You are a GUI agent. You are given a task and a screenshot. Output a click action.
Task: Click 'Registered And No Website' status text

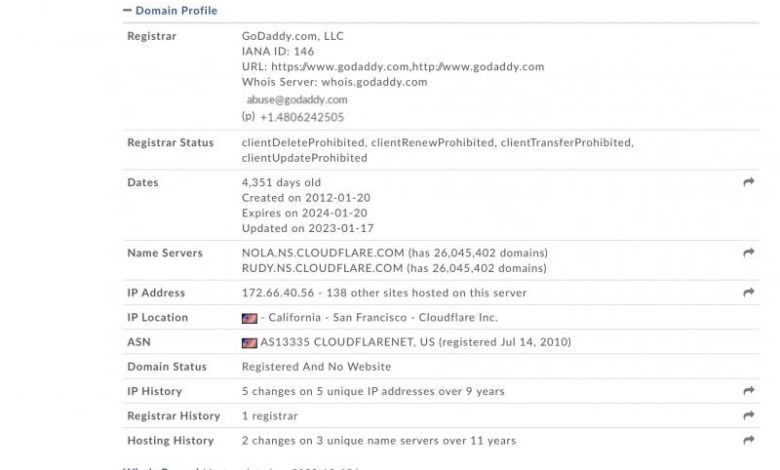coord(316,367)
